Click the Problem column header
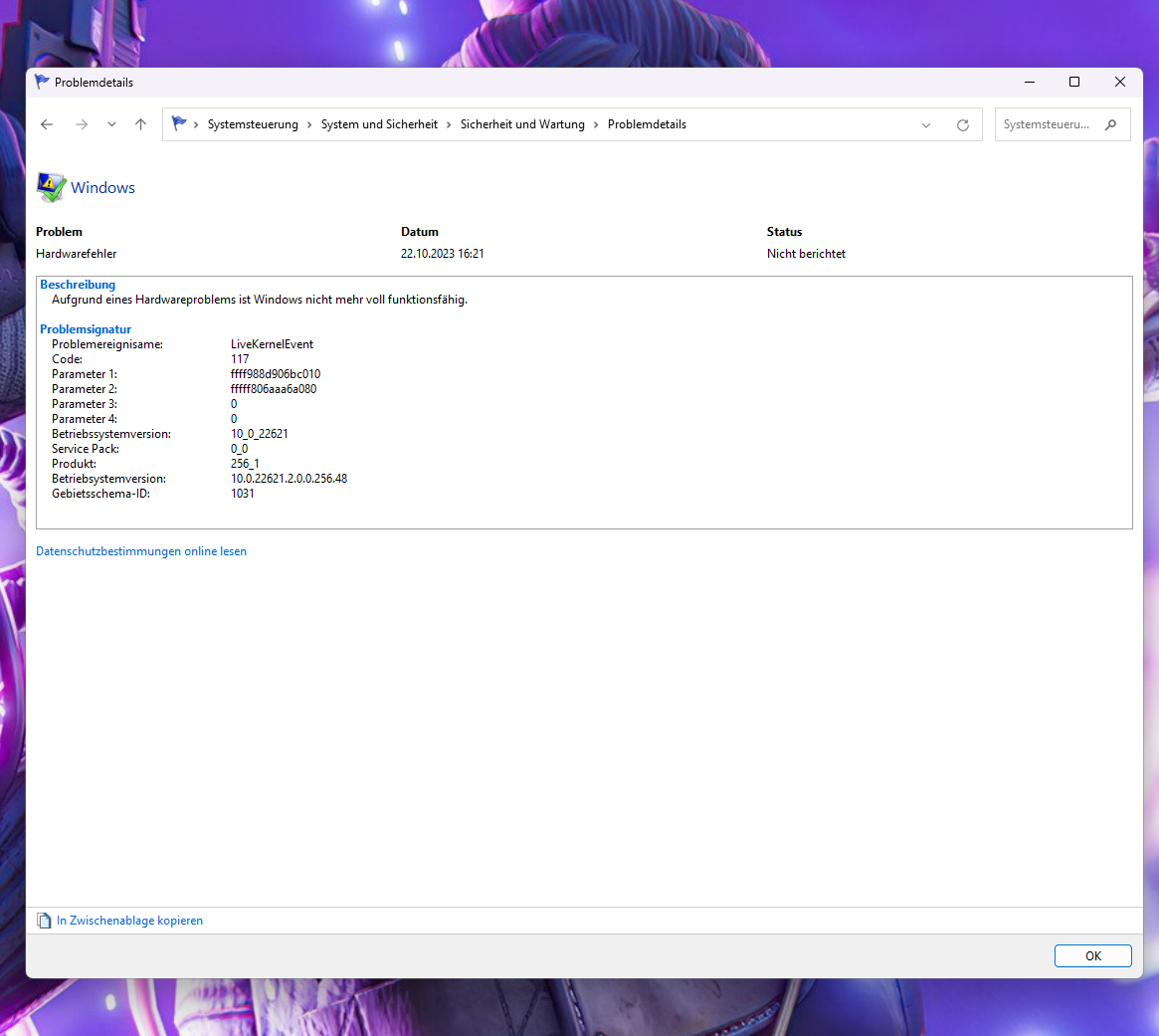The height and width of the screenshot is (1036, 1159). pos(59,232)
